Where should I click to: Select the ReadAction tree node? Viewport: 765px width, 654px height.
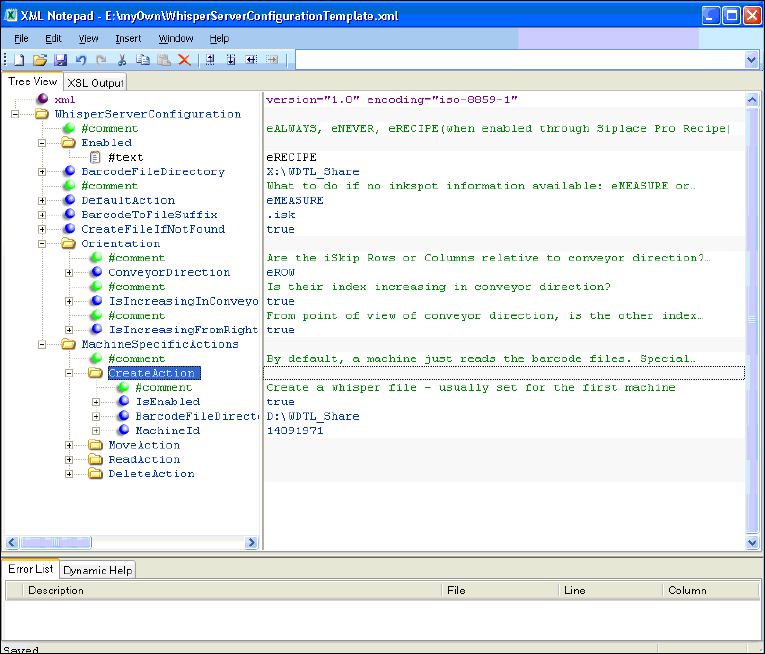click(144, 460)
